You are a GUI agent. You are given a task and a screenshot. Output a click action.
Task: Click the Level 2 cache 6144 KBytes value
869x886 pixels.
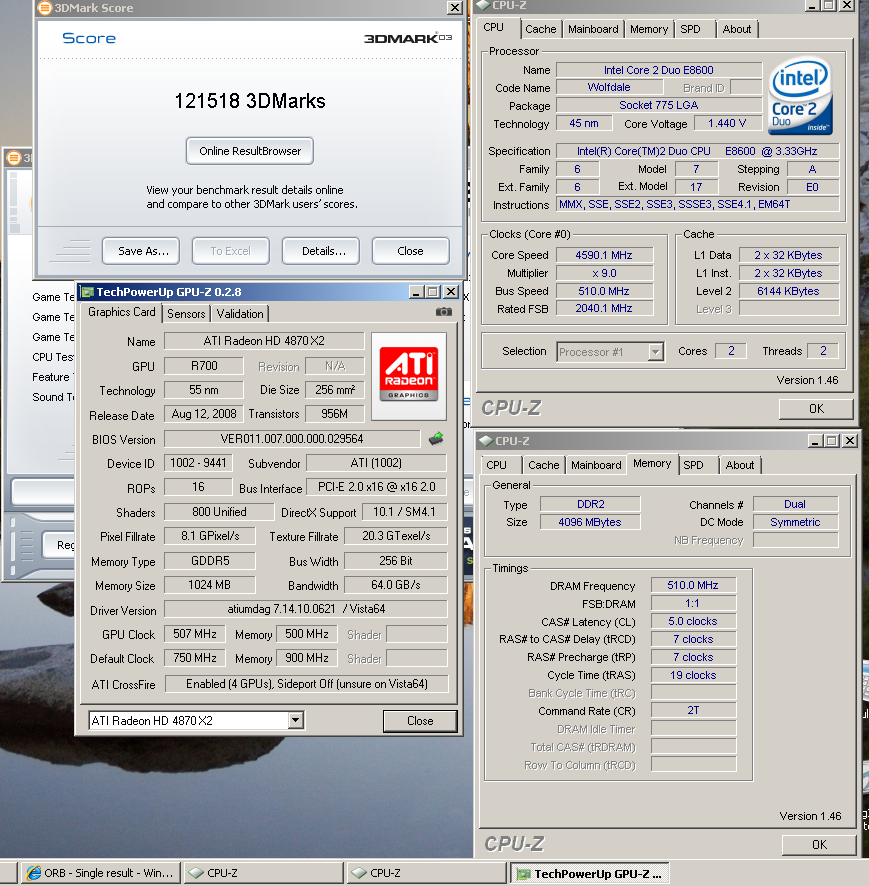tap(788, 291)
